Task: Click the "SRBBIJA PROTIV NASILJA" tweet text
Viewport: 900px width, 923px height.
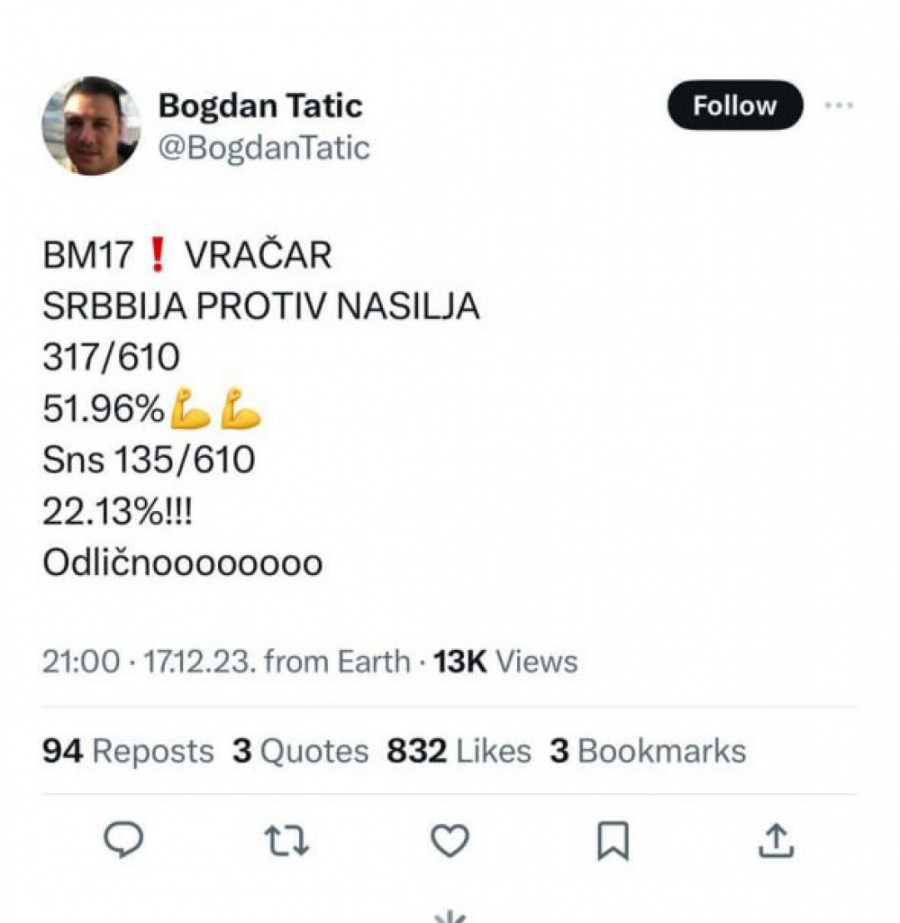Action: pos(261,307)
